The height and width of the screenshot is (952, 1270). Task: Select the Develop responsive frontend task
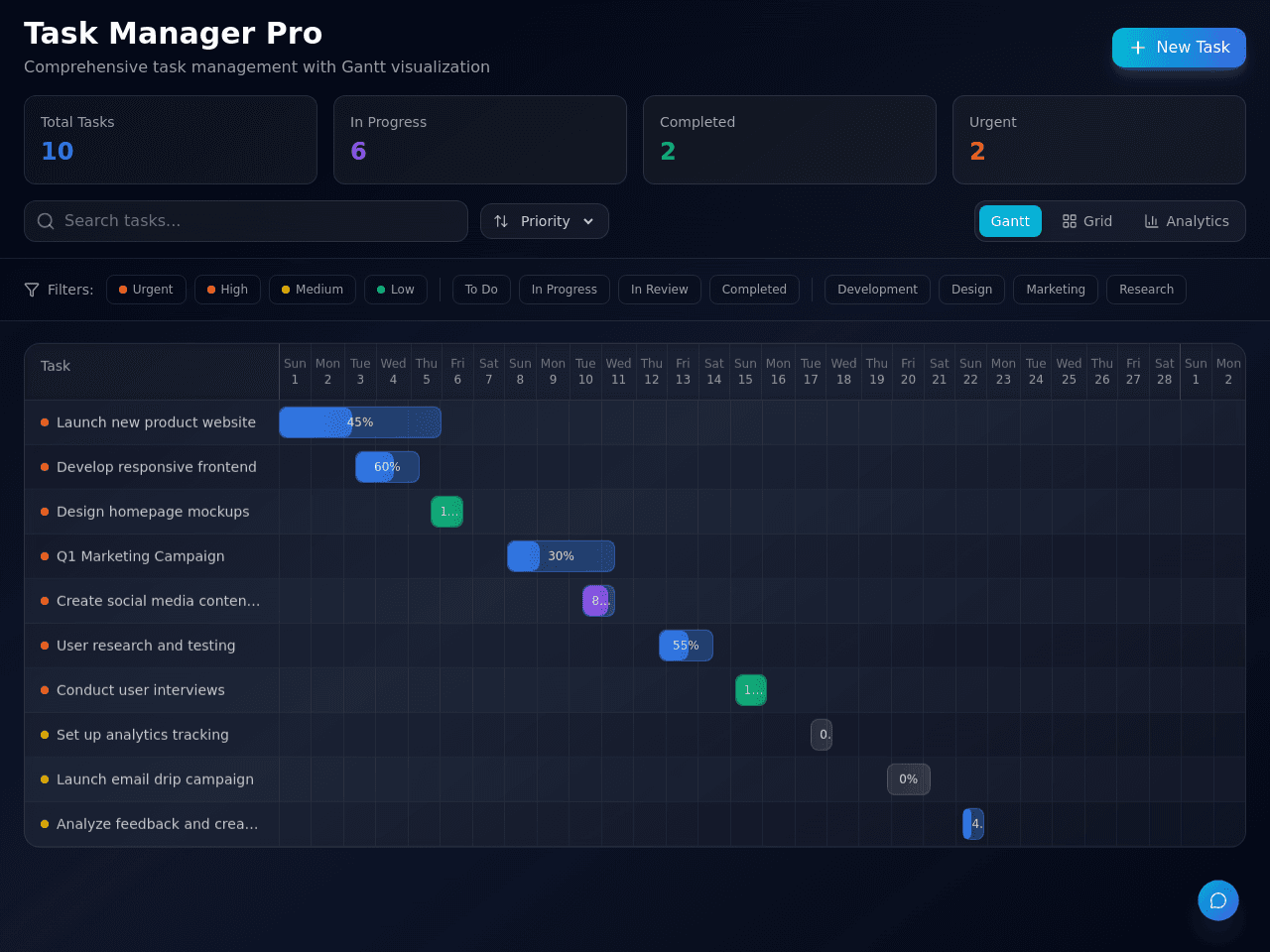pos(152,467)
